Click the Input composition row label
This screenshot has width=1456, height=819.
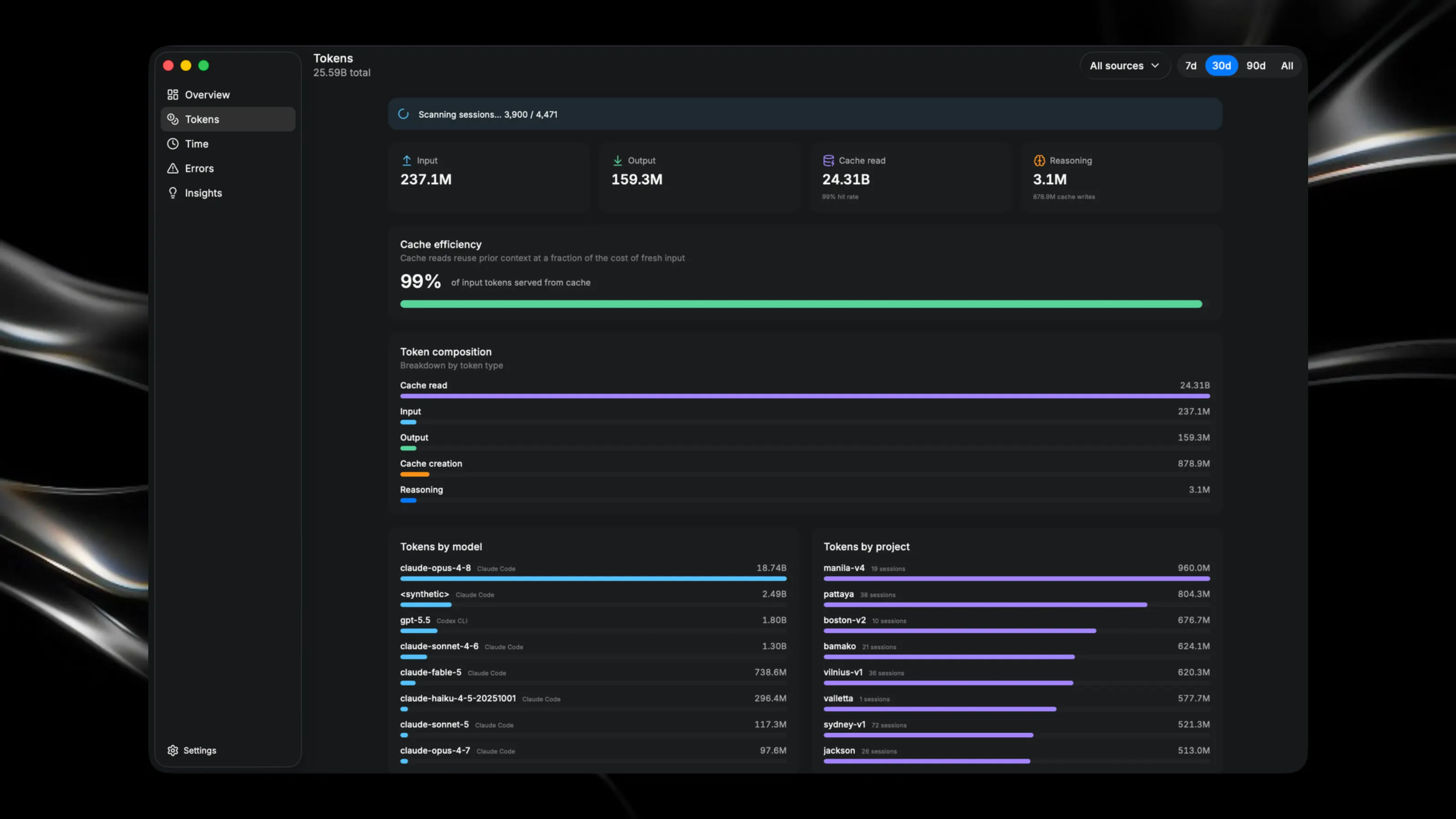410,411
